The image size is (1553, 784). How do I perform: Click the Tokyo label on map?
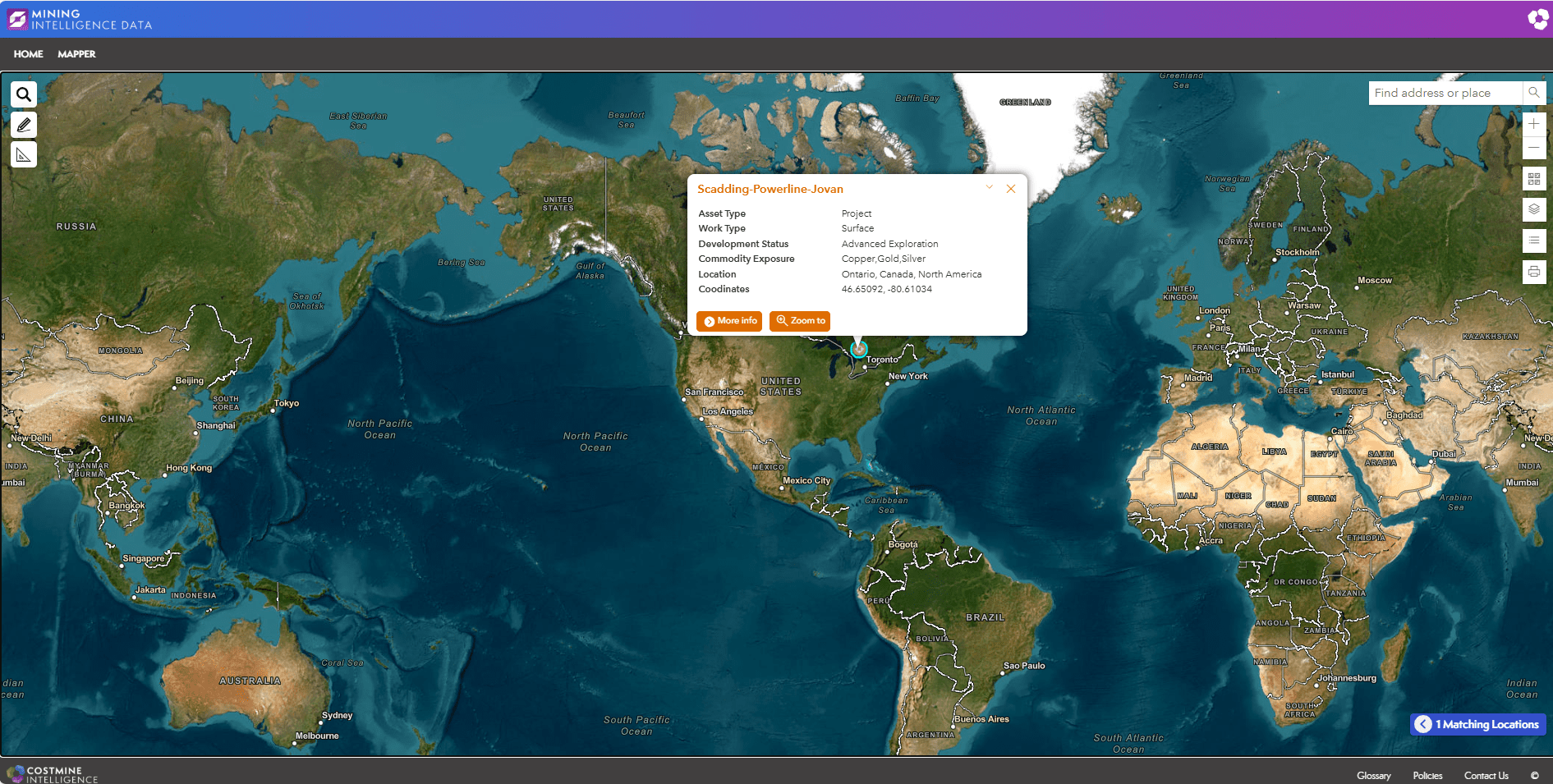click(x=287, y=403)
